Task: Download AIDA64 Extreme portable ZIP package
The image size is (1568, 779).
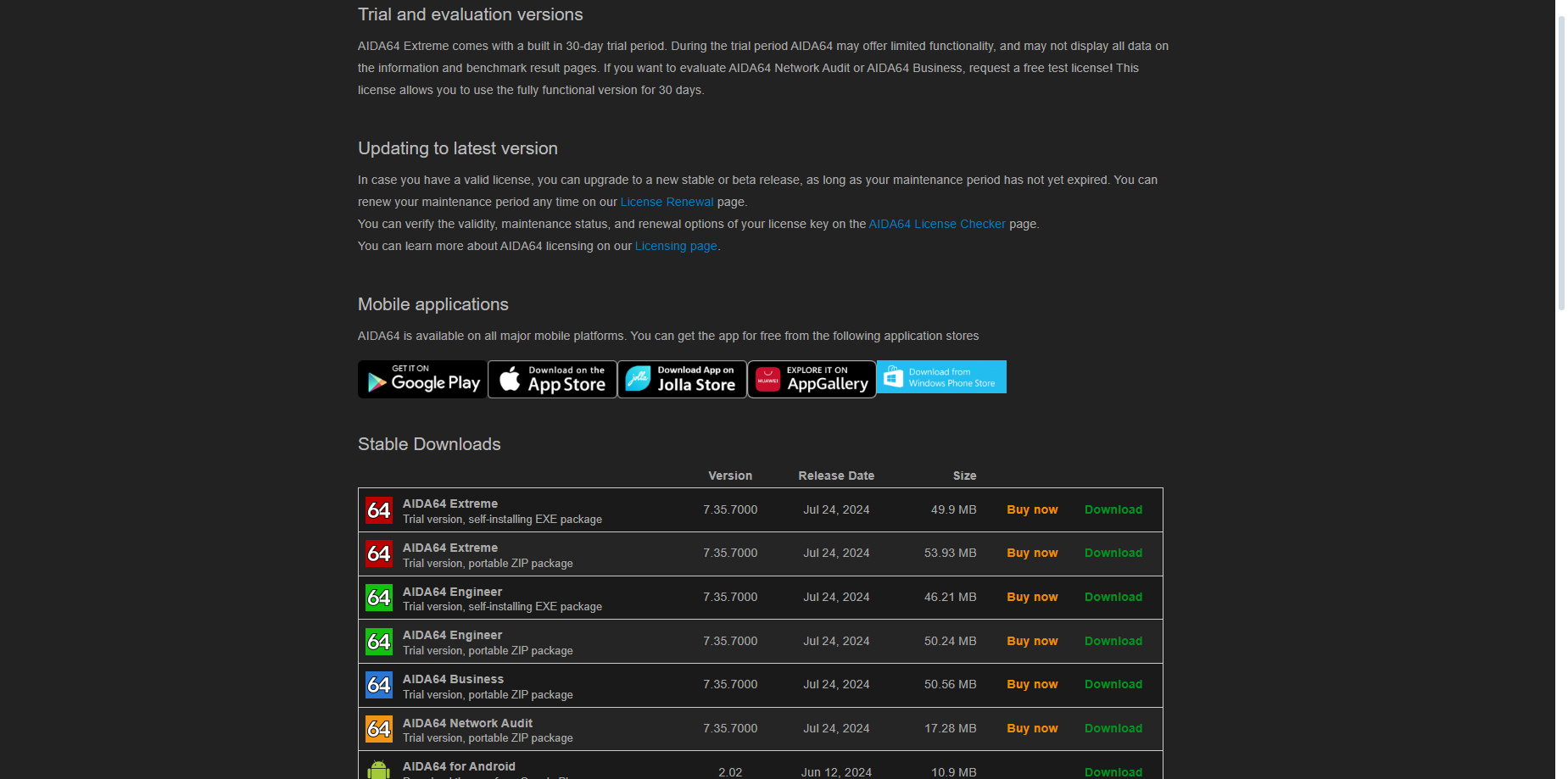Action: click(x=1113, y=553)
